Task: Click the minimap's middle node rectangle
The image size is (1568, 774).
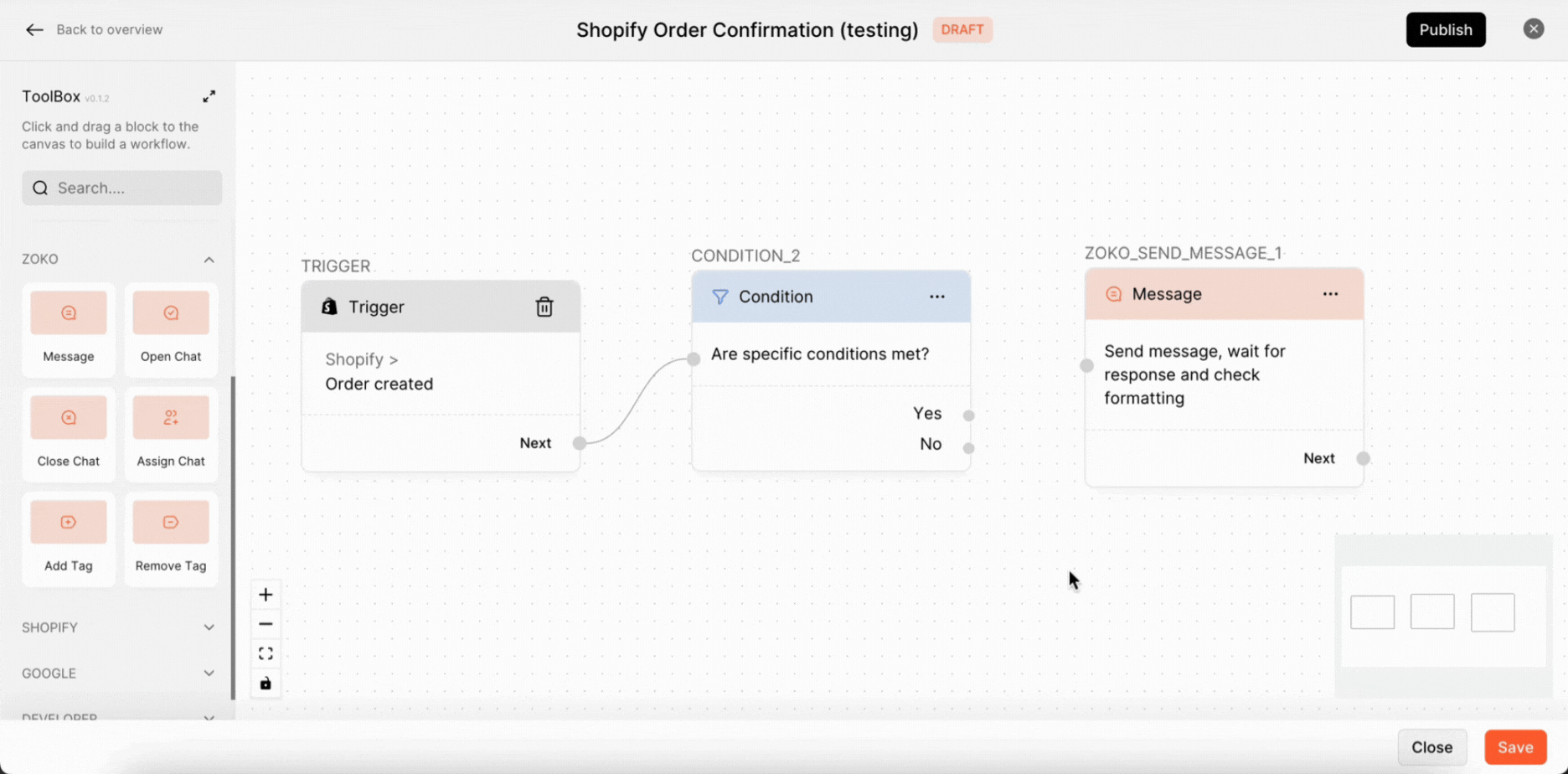Action: (x=1432, y=612)
